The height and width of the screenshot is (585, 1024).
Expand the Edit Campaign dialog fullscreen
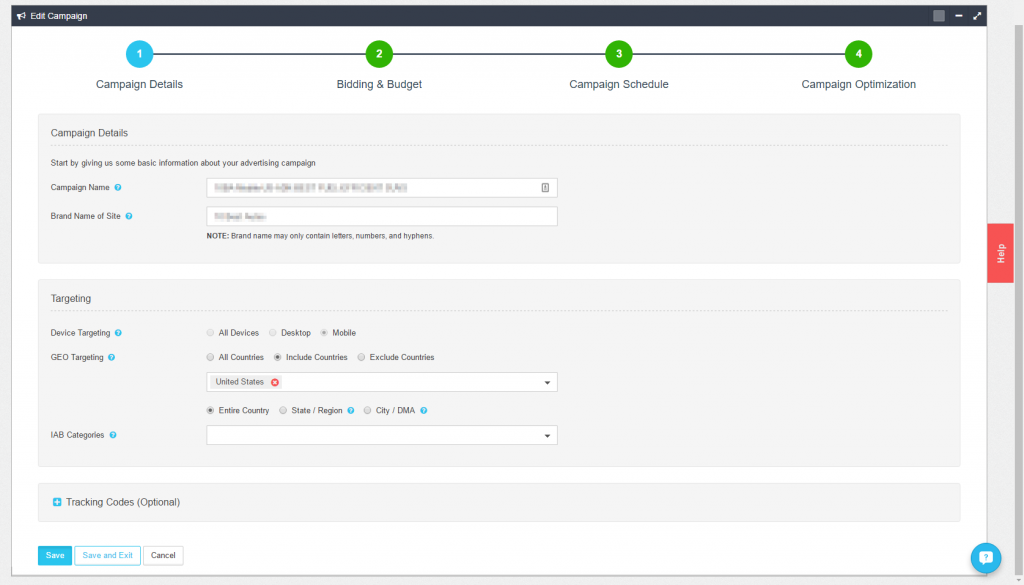tap(977, 16)
